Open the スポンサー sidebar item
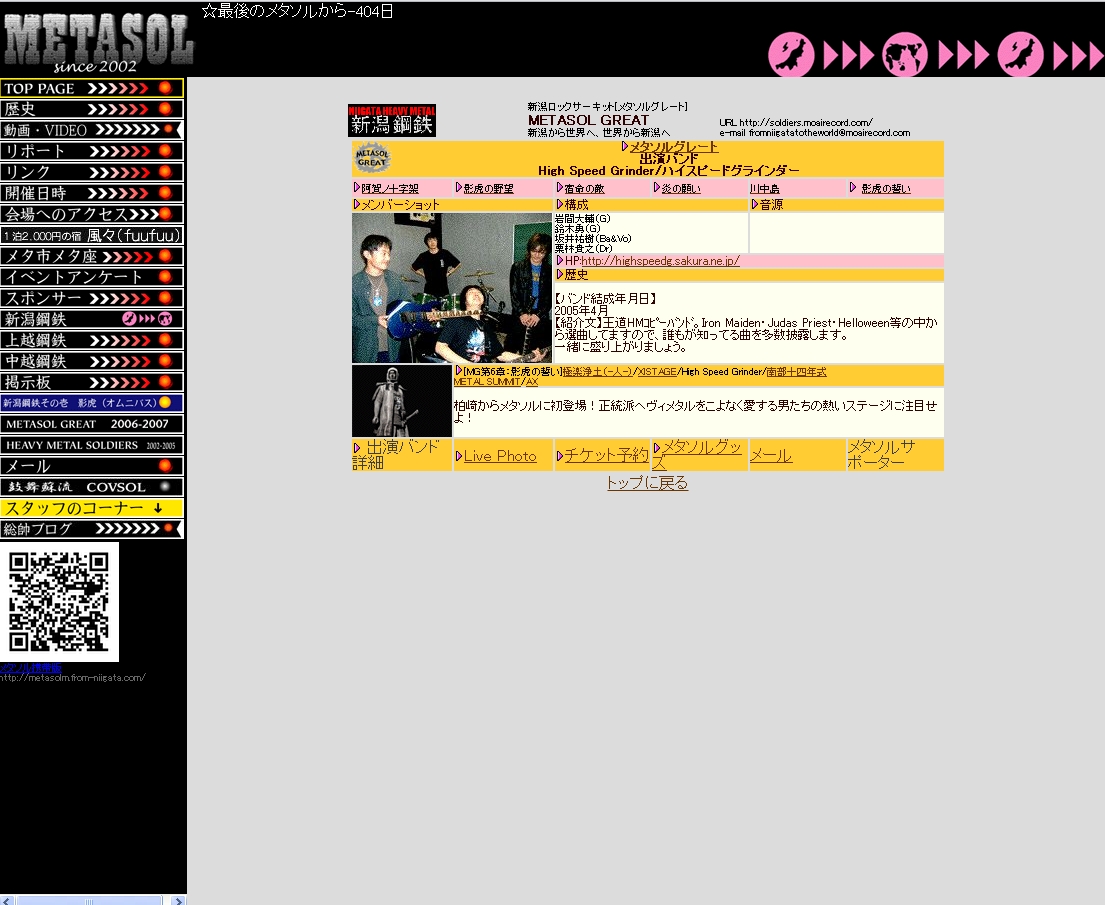The width and height of the screenshot is (1105, 905). tap(92, 298)
